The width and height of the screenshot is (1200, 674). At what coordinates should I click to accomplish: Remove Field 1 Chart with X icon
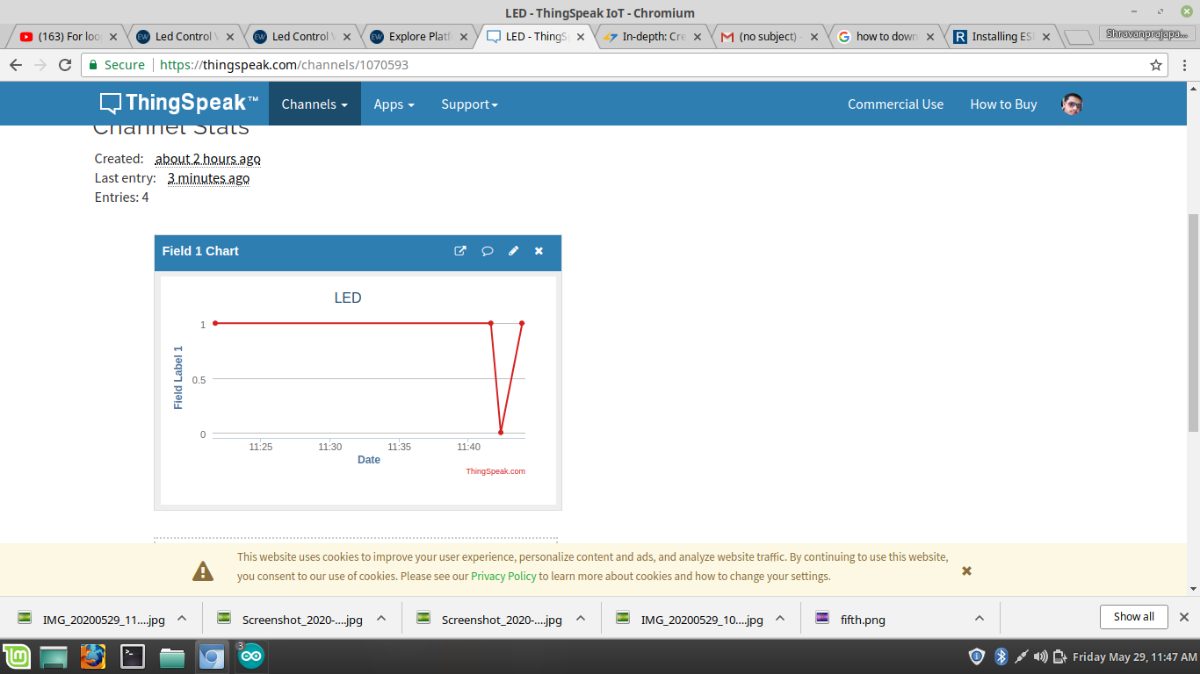(x=539, y=251)
